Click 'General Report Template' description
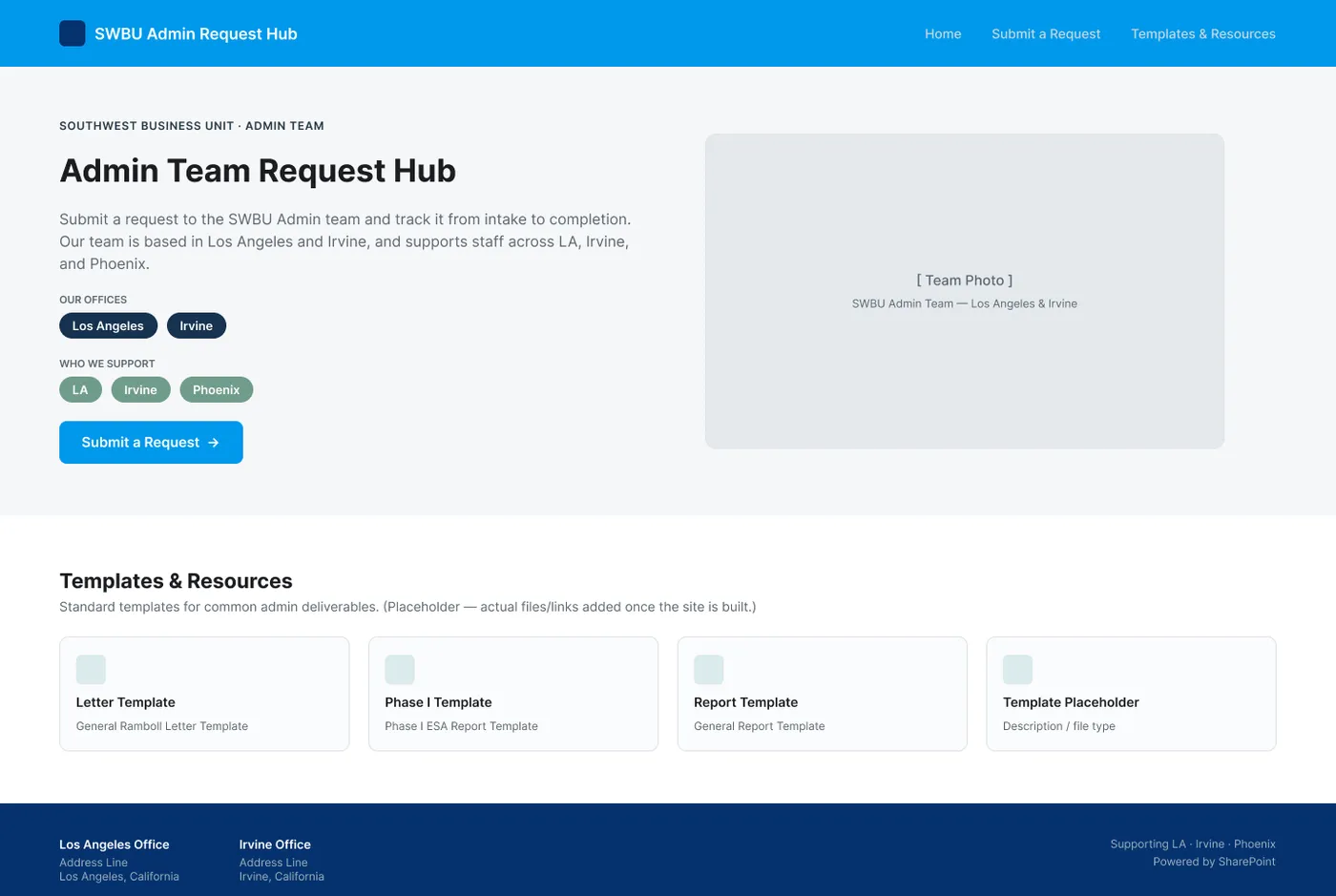The height and width of the screenshot is (896, 1336). click(760, 726)
